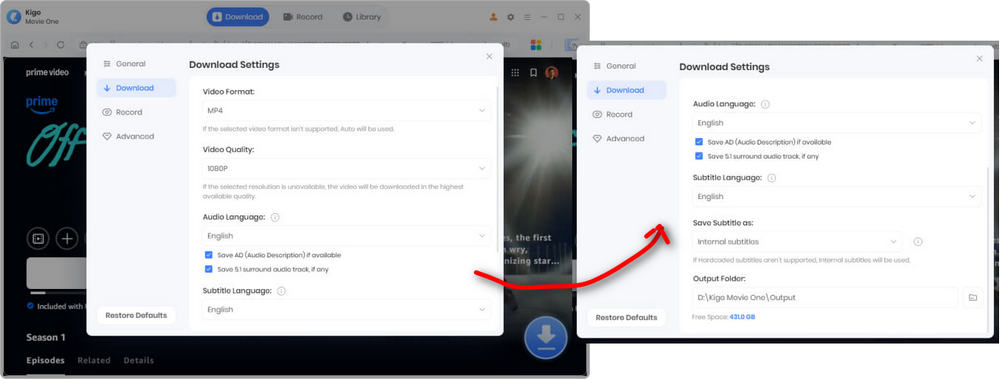The image size is (1000, 379).
Task: Open settings gear in Kigo title bar
Action: [x=510, y=17]
